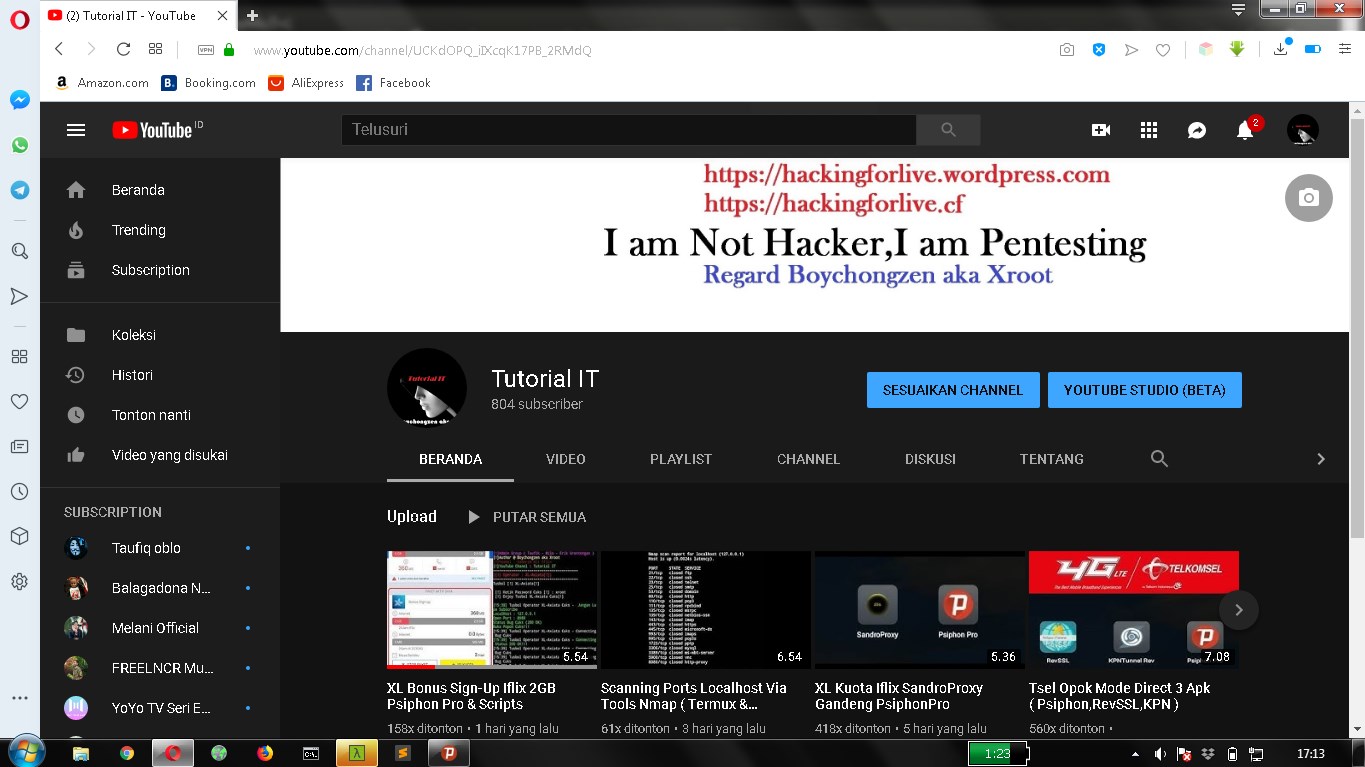Screen dimensions: 1365x767
Task: Click the search magnifier button in YouTube
Action: [x=948, y=130]
